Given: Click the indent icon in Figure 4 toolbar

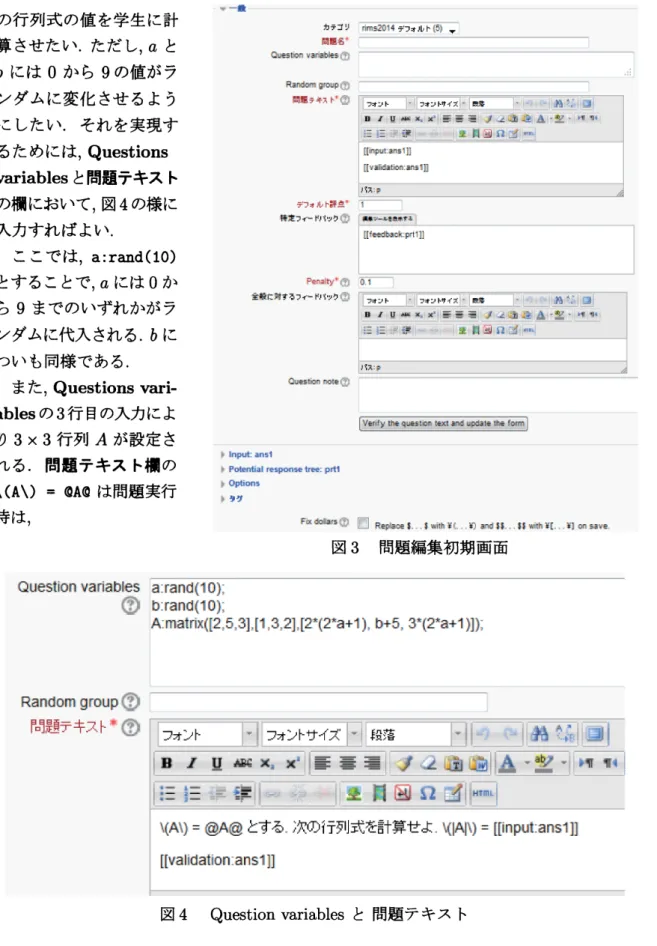Looking at the screenshot, I should 242,792.
